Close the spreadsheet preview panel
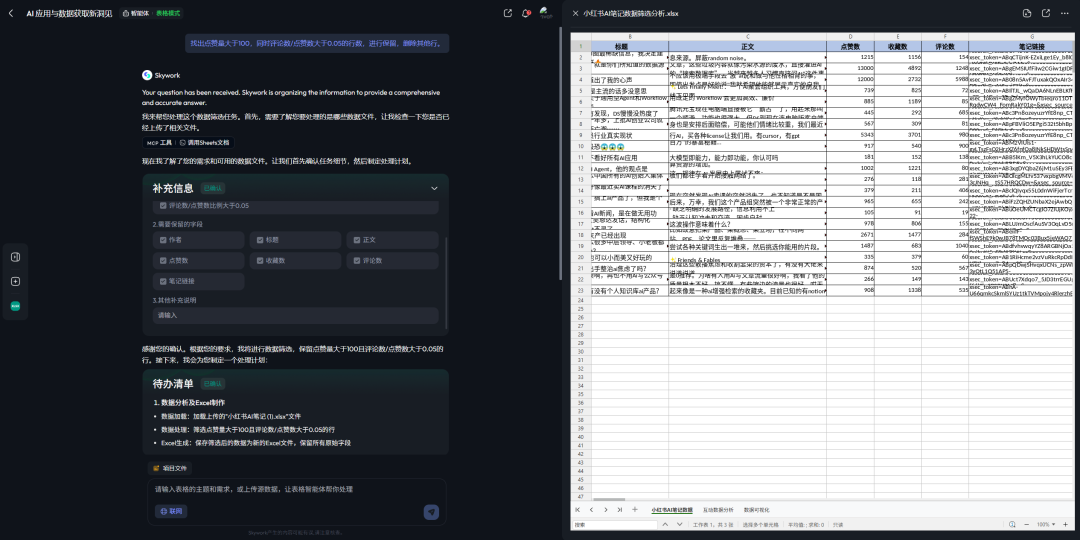Viewport: 1080px width, 540px height. point(575,13)
